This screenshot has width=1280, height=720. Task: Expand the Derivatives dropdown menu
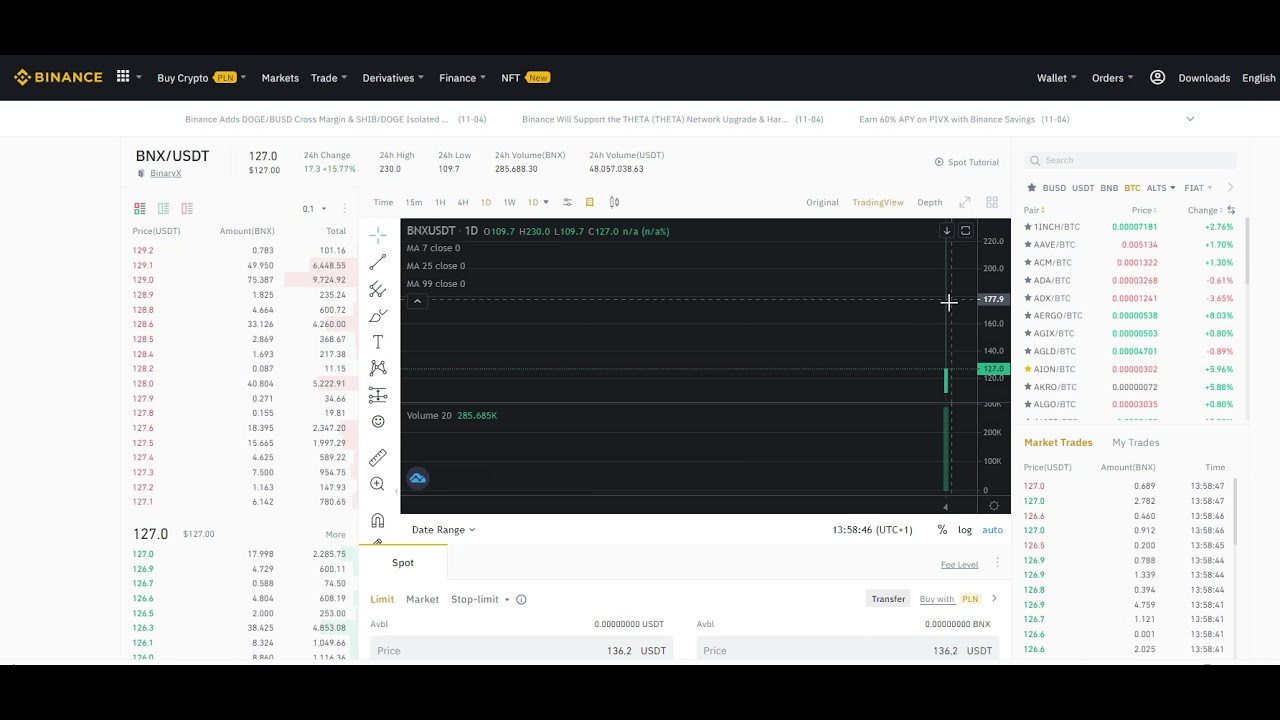393,78
